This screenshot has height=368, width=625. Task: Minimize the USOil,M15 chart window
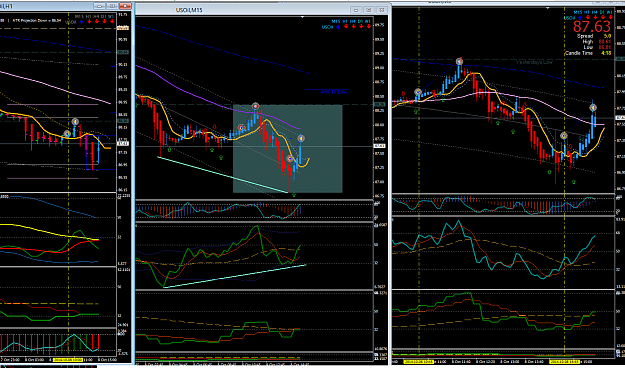coord(356,10)
